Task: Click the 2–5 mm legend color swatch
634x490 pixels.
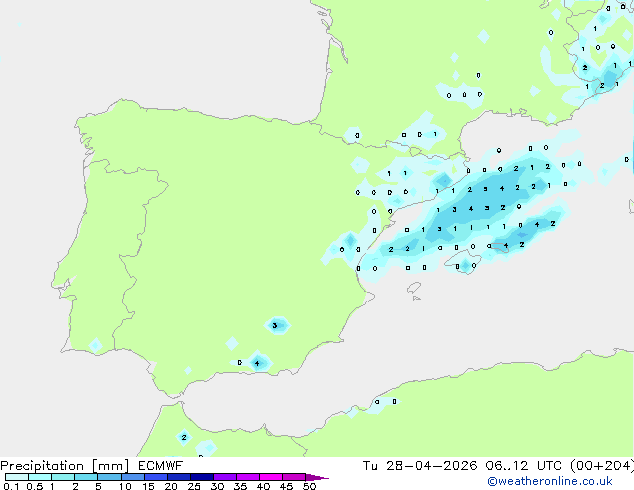Action: pyautogui.click(x=86, y=477)
